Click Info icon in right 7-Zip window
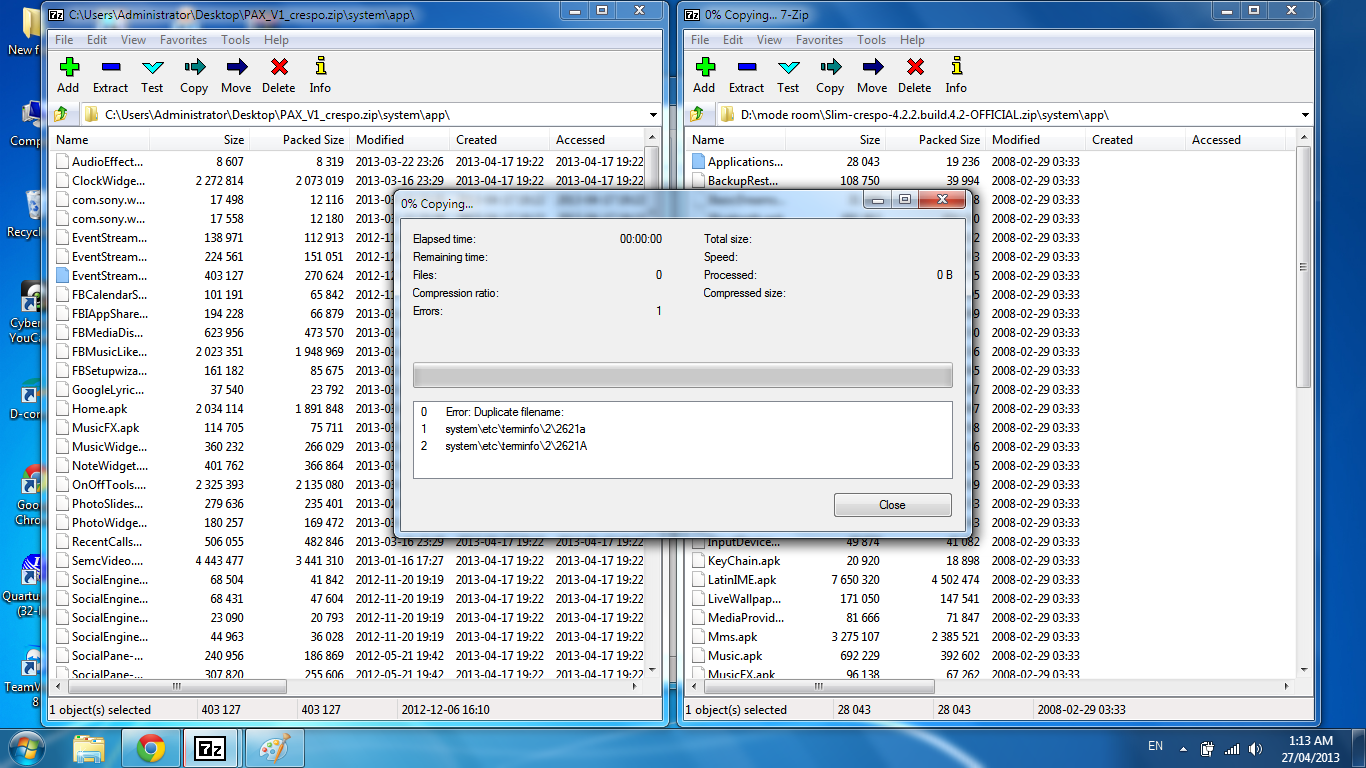Screen dimensions: 1366x768 pos(956,75)
